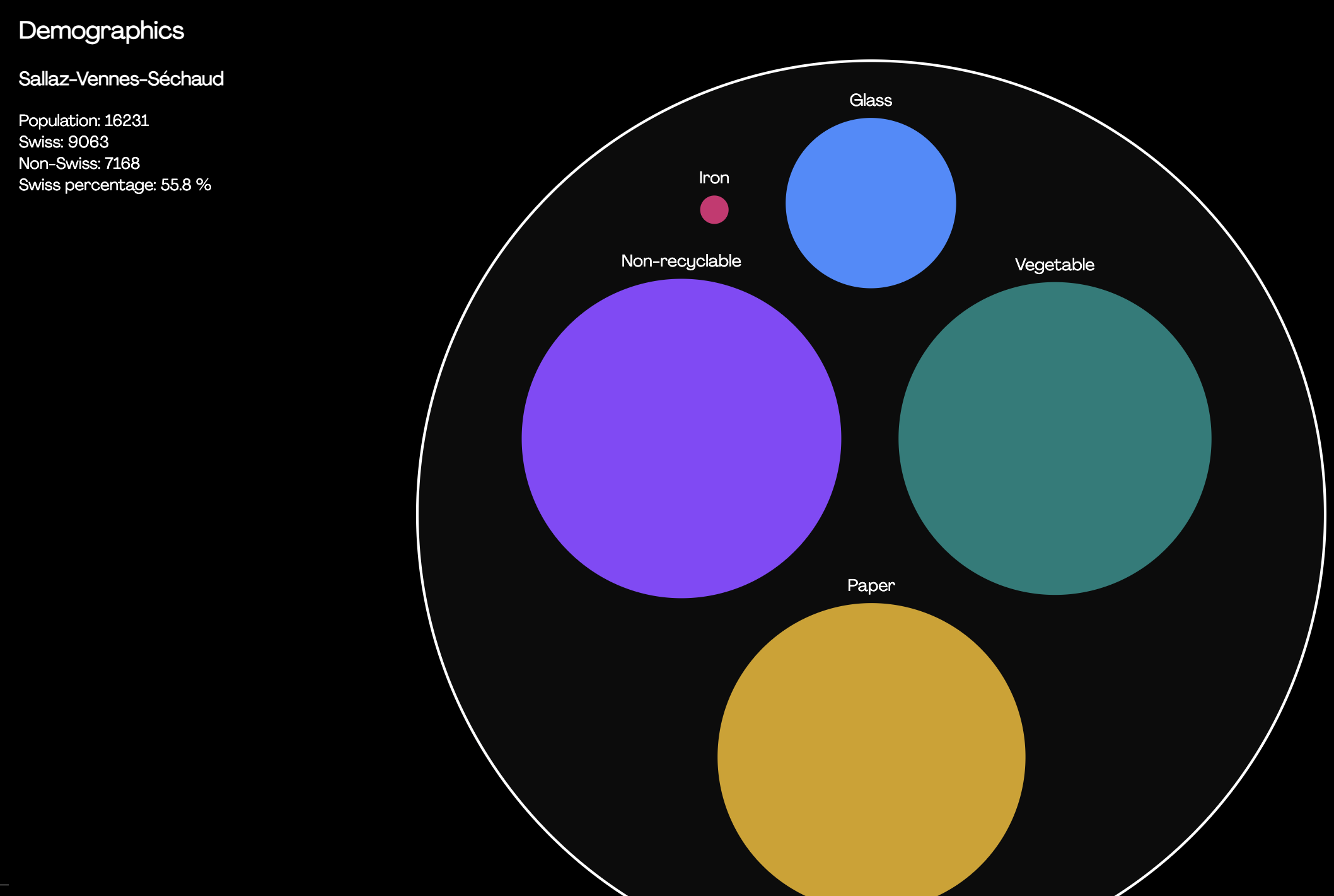Image resolution: width=1334 pixels, height=896 pixels.
Task: Select the small pink Iron bubble
Action: 714,210
